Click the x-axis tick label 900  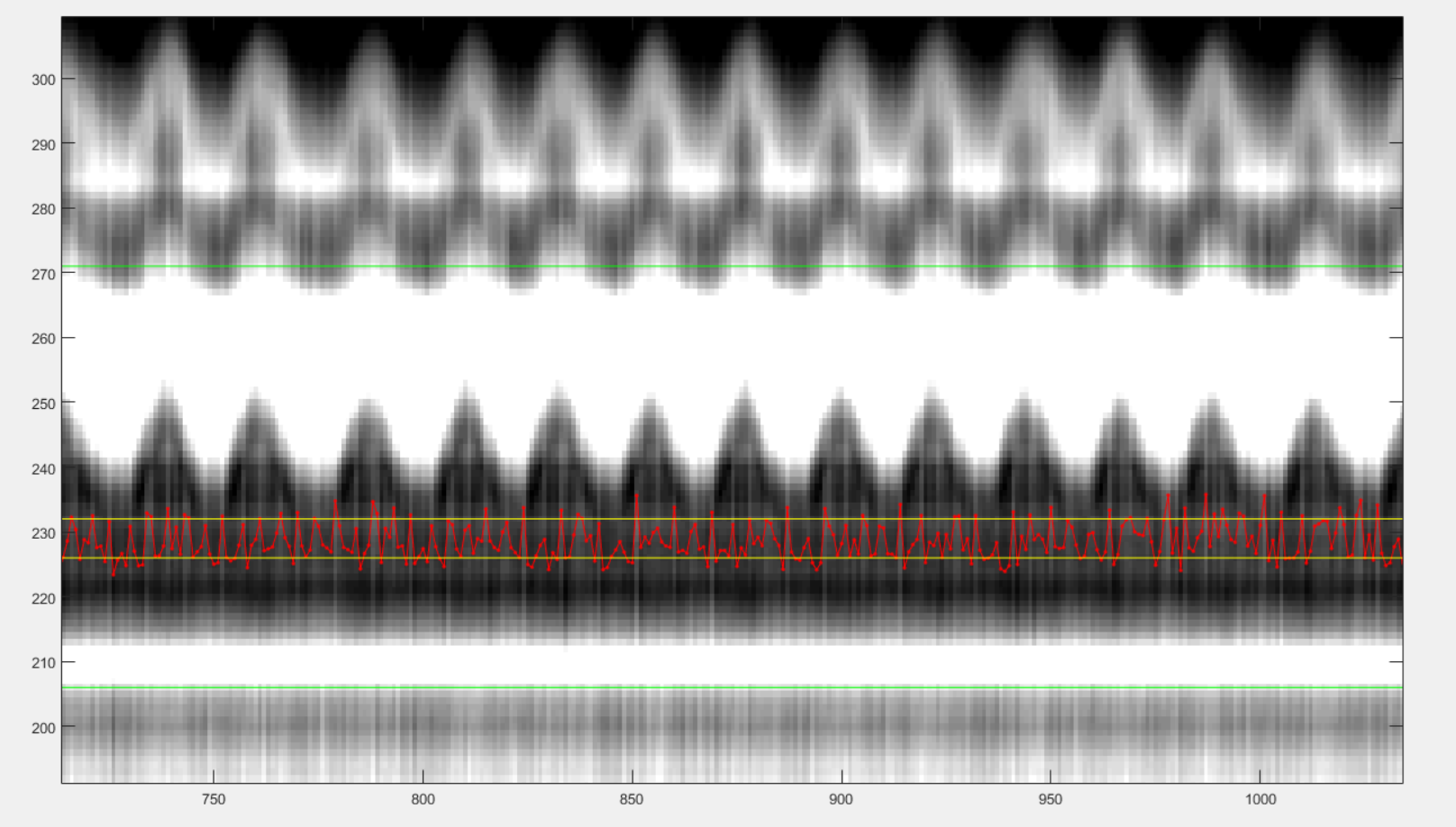pos(841,799)
